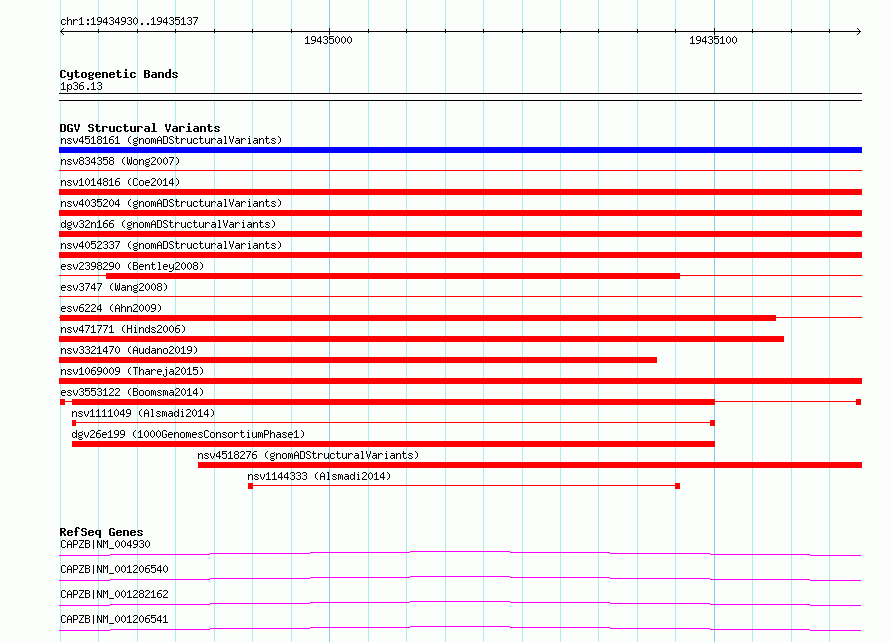The image size is (890, 642).
Task: Click the red bar under nsv3321470 (Audano2019)
Action: [x=358, y=360]
